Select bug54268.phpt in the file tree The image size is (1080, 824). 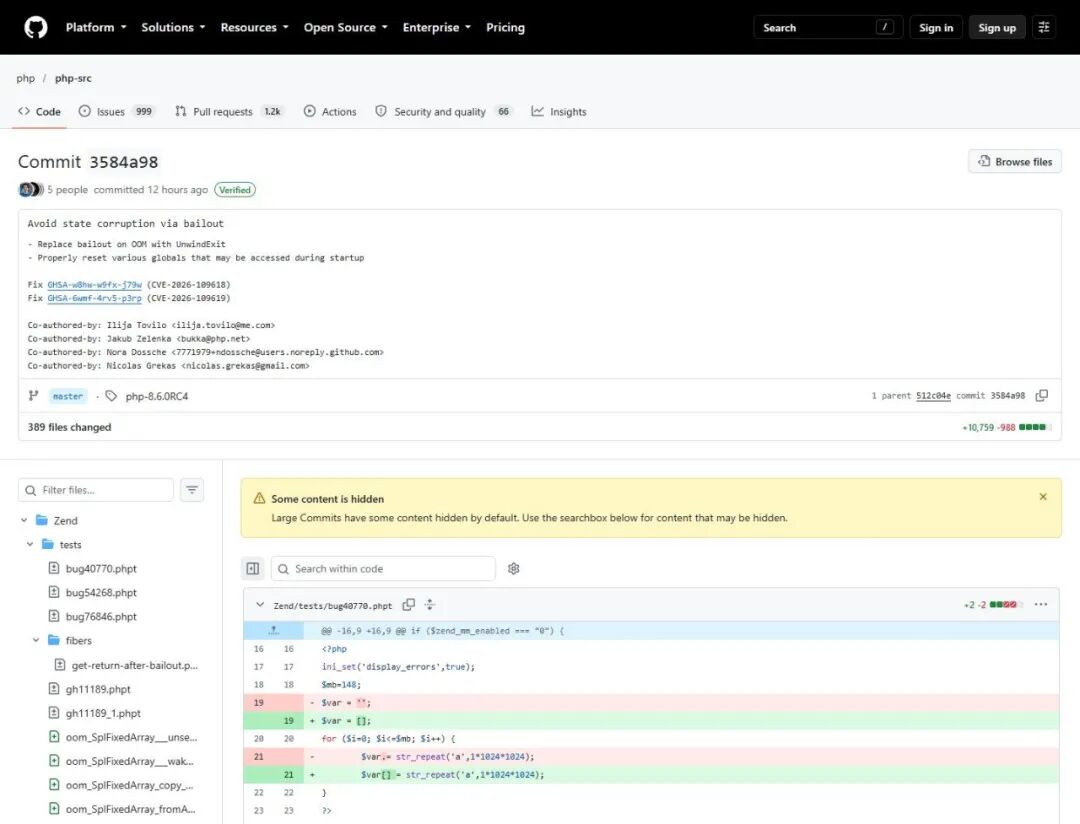[101, 593]
